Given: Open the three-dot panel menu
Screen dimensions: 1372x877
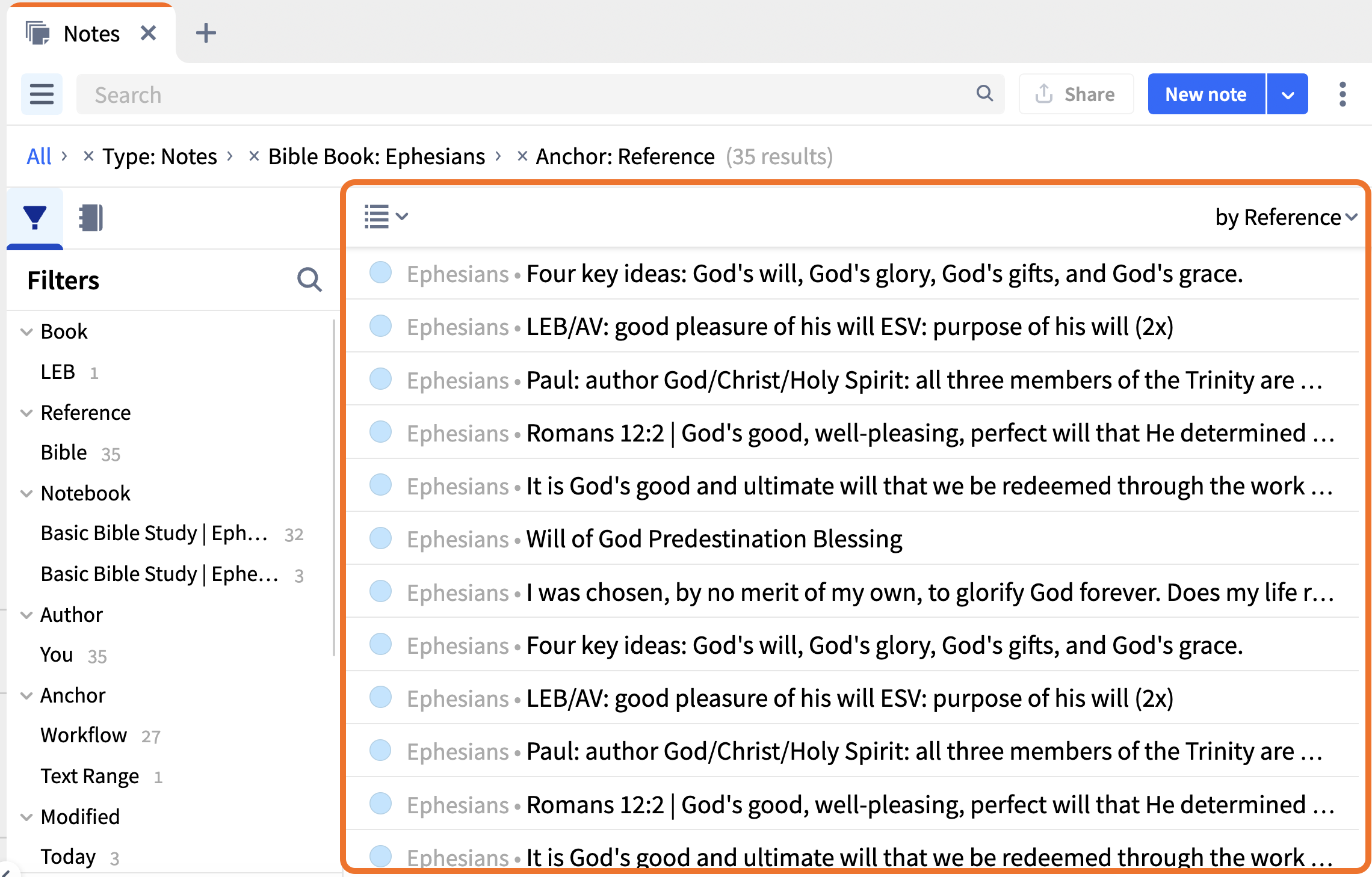Looking at the screenshot, I should pos(1343,94).
